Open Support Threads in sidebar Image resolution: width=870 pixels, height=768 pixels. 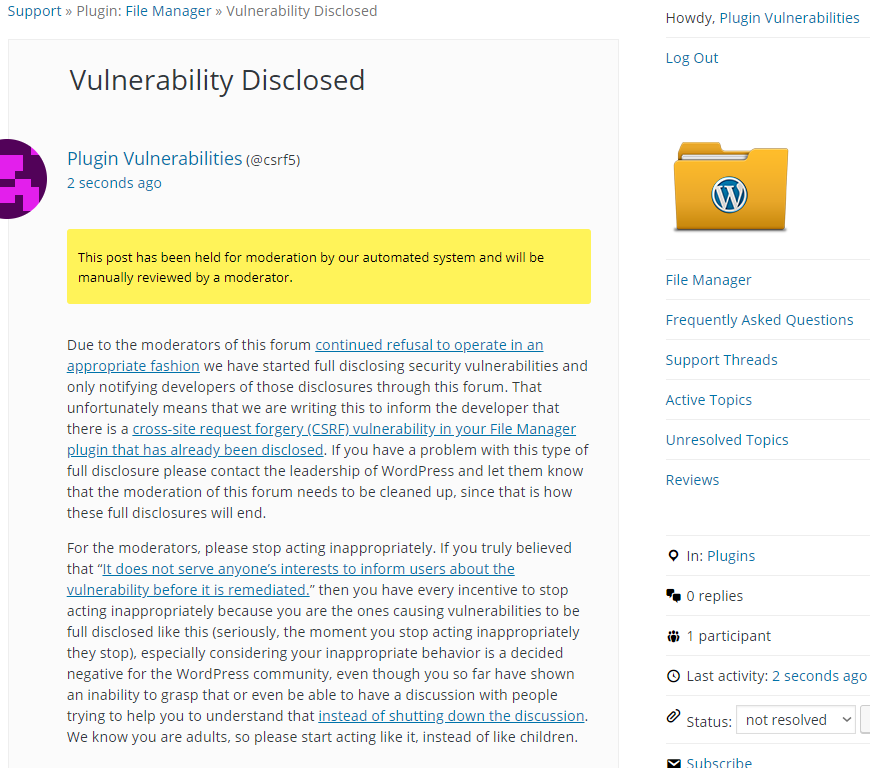coord(721,360)
